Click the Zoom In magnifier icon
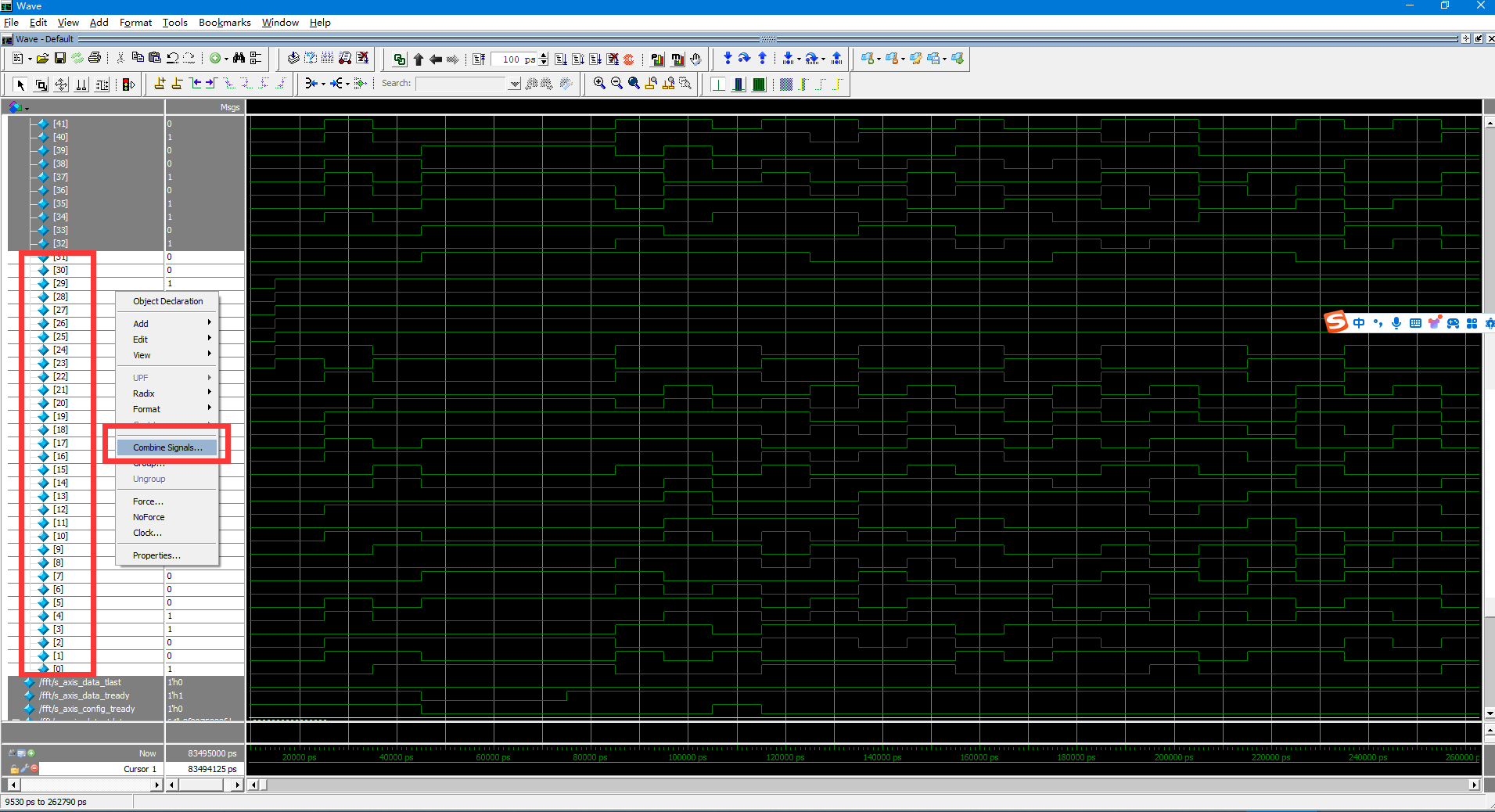This screenshot has width=1495, height=812. 599,84
